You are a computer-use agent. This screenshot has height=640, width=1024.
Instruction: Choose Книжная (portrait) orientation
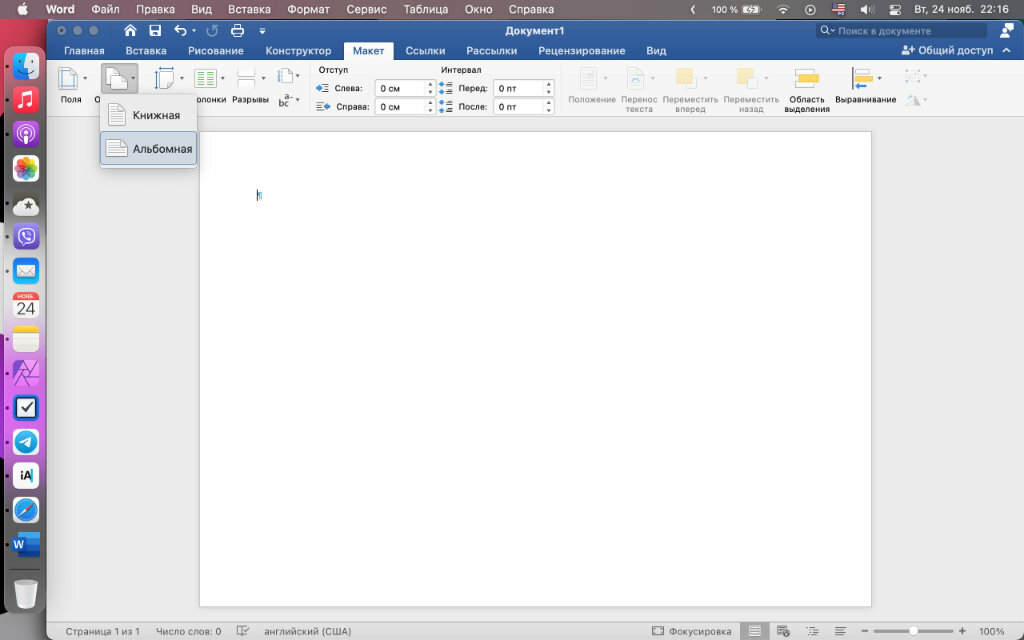149,115
